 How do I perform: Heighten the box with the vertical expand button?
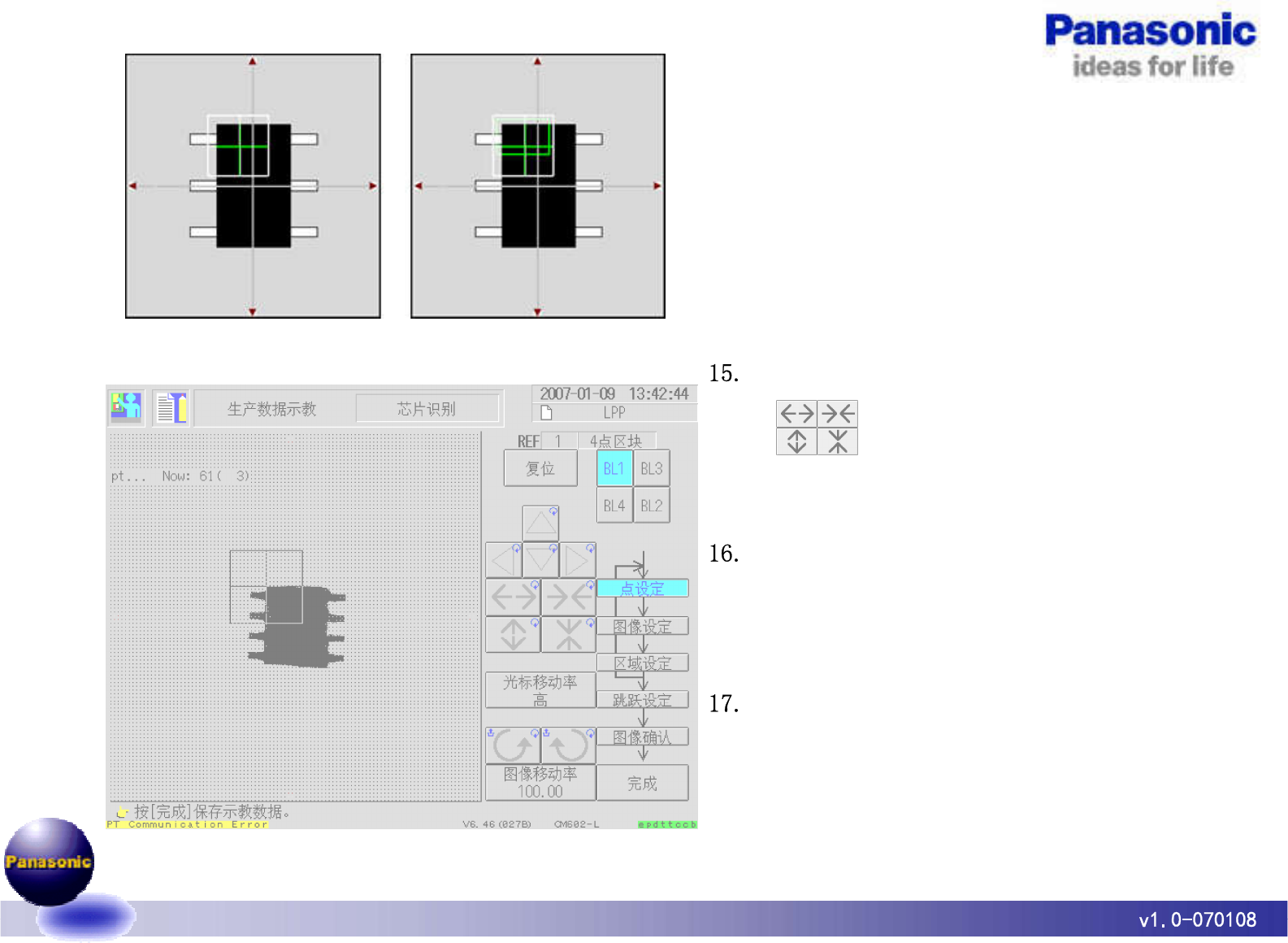(x=513, y=634)
